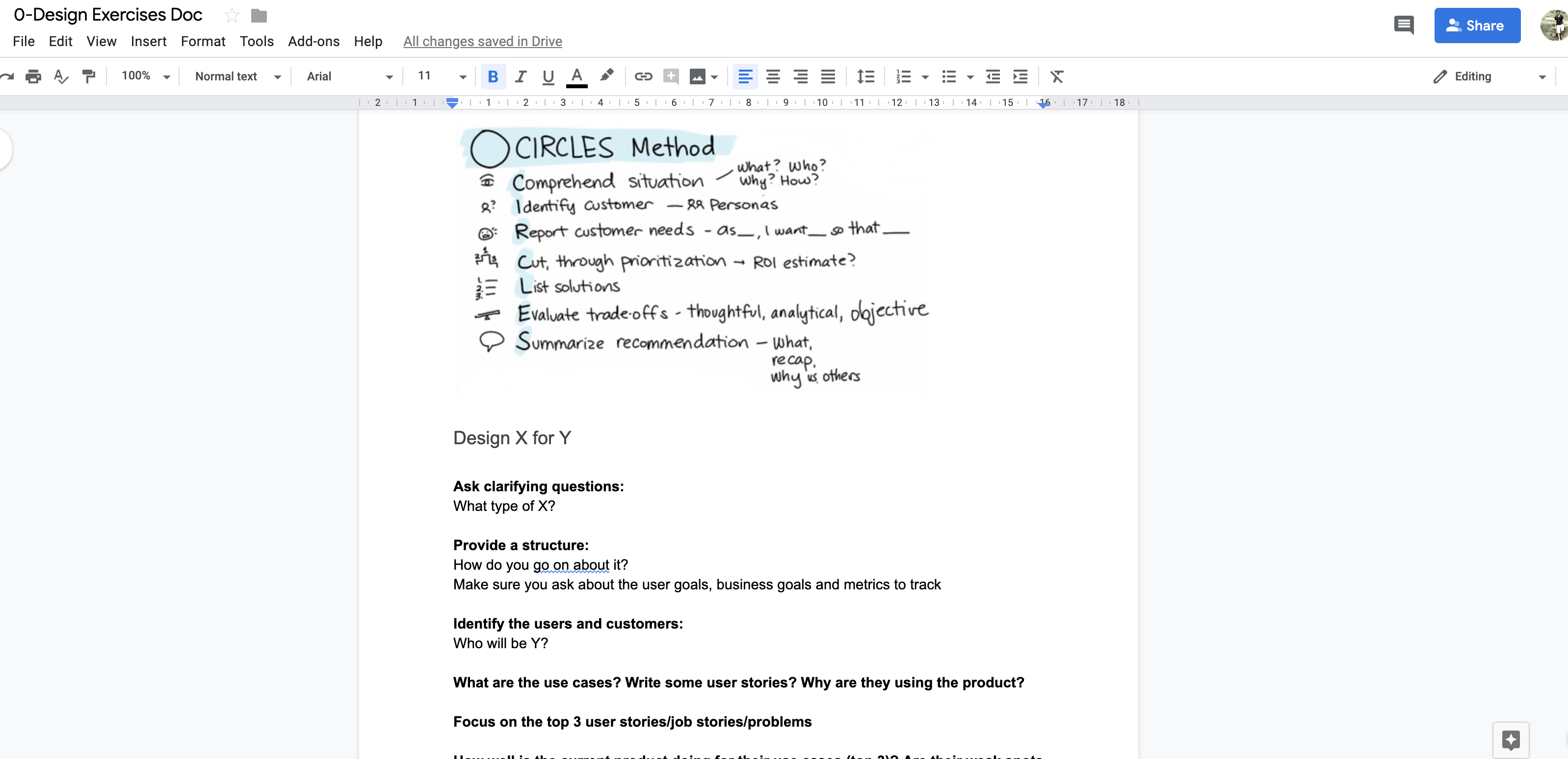
Task: Click 'Provide a structure:' bold line
Action: (521, 546)
